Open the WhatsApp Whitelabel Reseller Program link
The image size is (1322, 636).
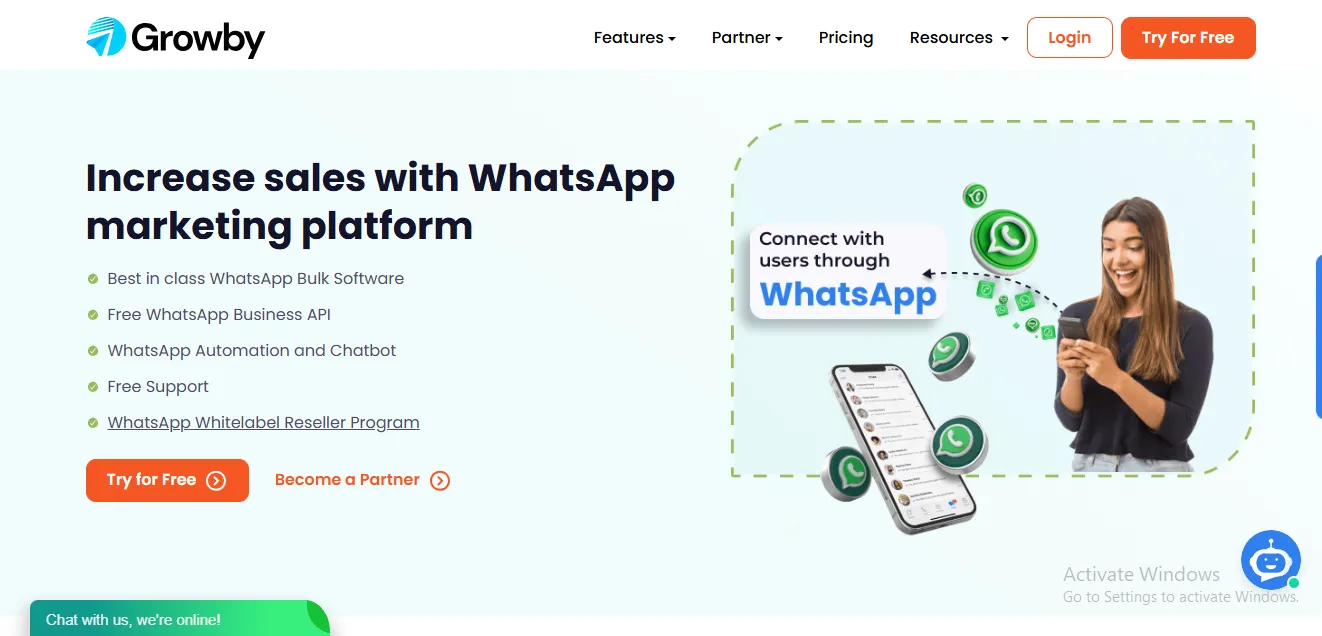coord(264,422)
